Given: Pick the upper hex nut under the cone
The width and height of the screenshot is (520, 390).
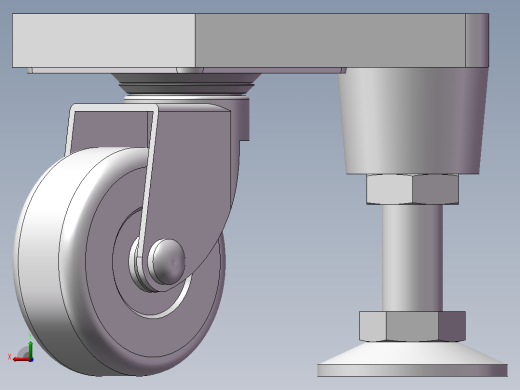Looking at the screenshot, I should tap(412, 189).
